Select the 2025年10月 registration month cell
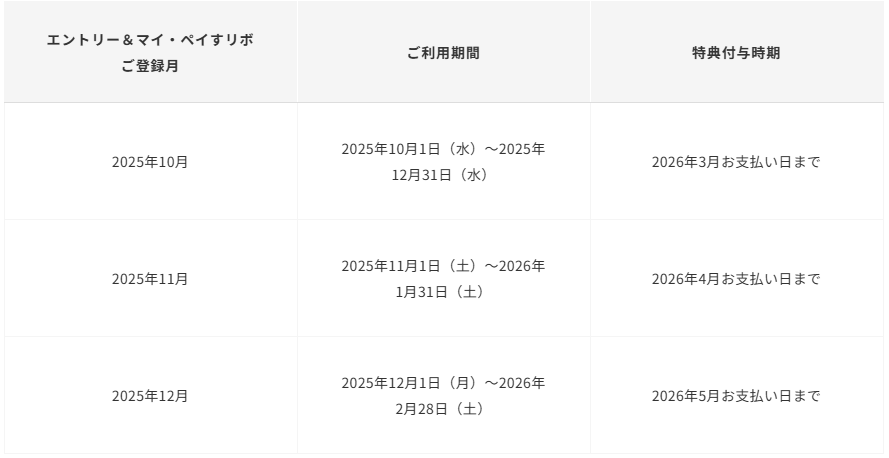 click(x=150, y=162)
